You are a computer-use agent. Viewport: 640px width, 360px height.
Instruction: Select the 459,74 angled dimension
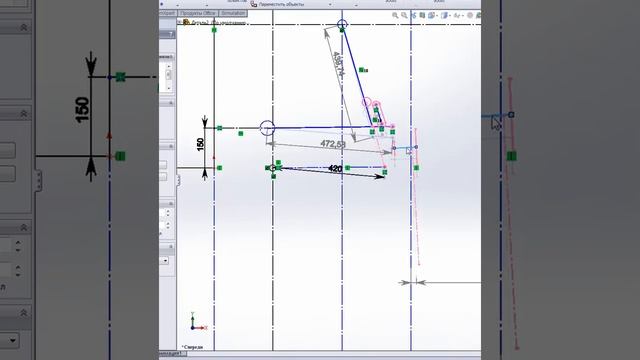(338, 64)
